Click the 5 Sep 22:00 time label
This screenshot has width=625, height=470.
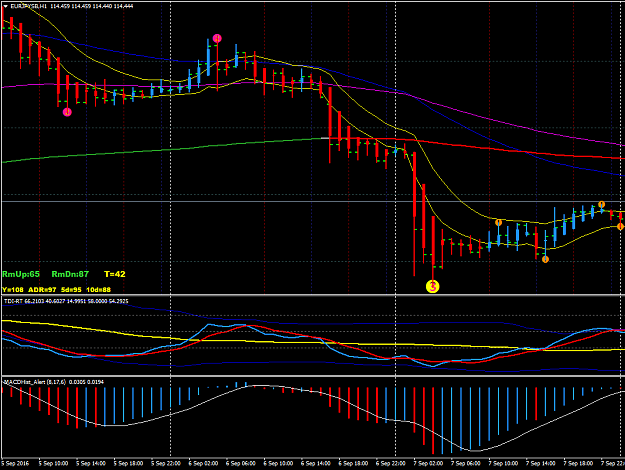165,463
